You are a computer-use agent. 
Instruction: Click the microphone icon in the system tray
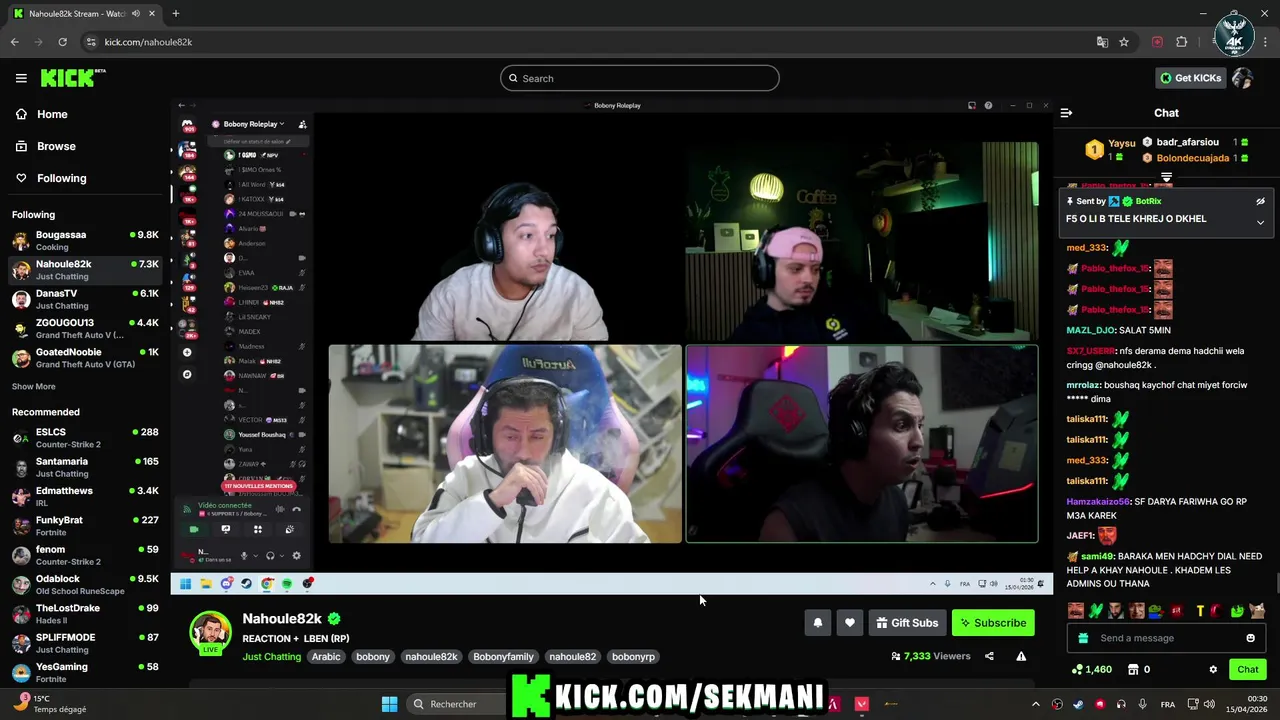point(1142,704)
